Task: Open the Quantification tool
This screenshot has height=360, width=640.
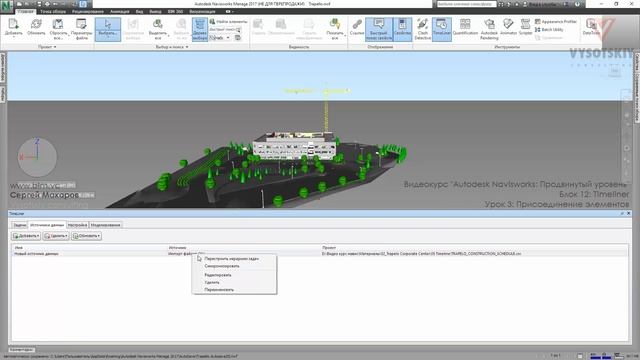Action: click(x=465, y=28)
